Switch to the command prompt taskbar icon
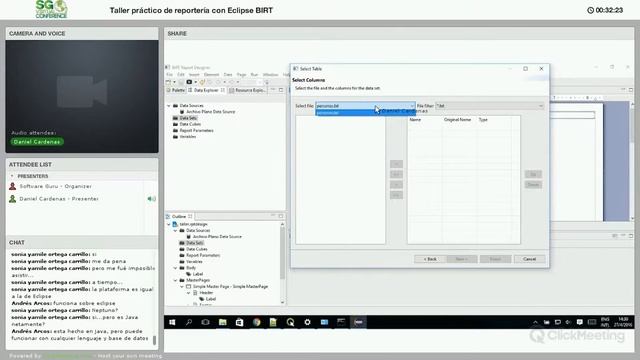Image resolution: width=640 pixels, height=360 pixels. tap(341, 322)
